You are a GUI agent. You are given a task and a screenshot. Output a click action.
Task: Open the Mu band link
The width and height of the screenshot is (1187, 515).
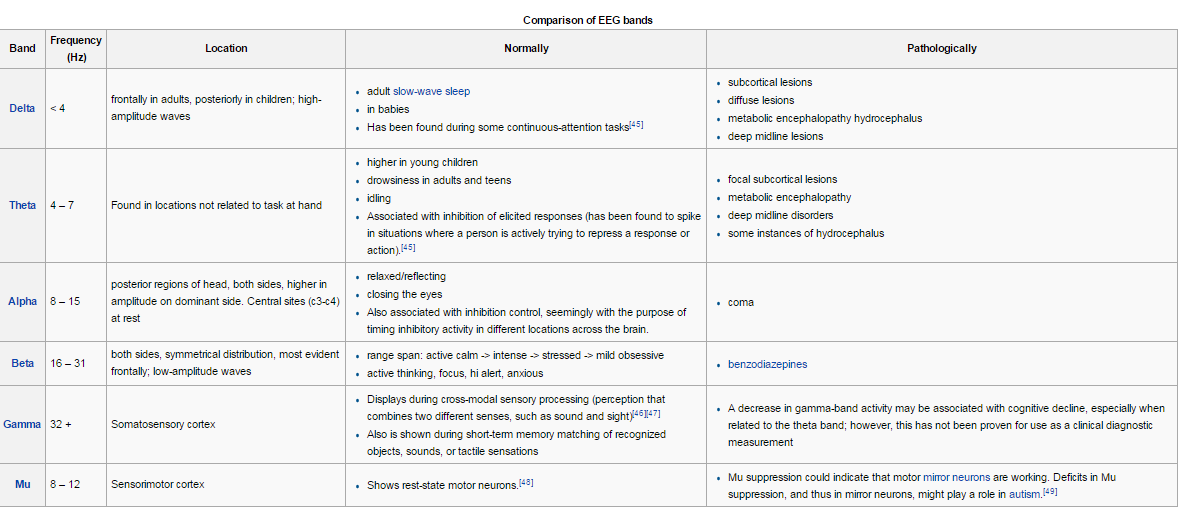22,484
